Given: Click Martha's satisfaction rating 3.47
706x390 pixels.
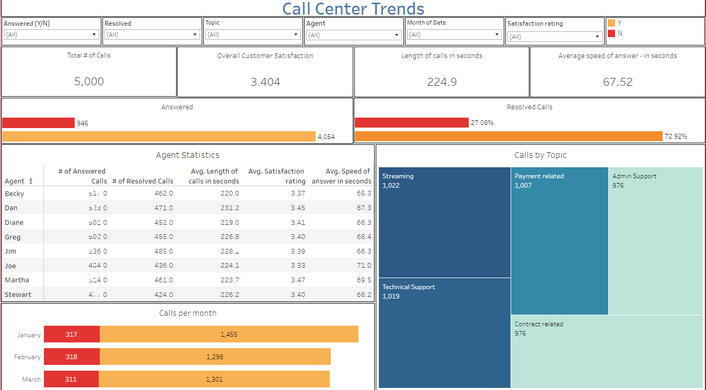Looking at the screenshot, I should click(x=298, y=280).
